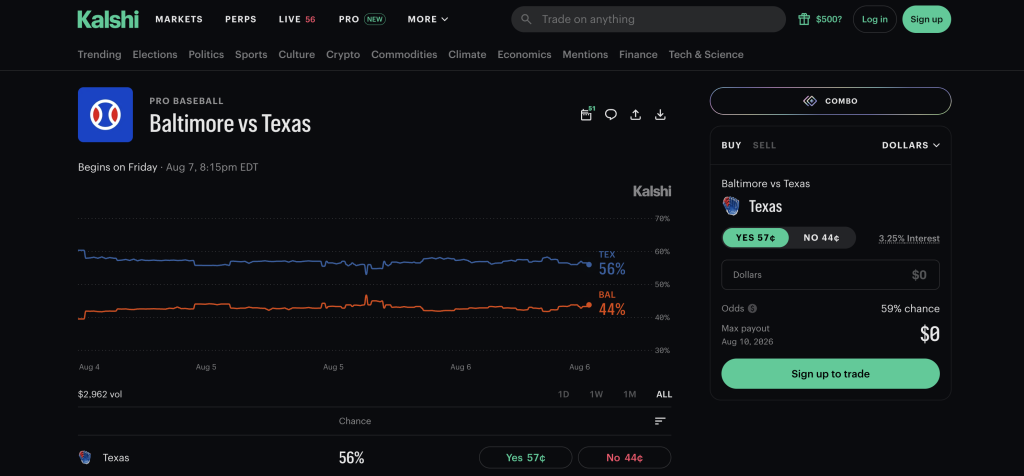This screenshot has height=476, width=1024.
Task: Open the COMBO builder button
Action: coord(831,101)
